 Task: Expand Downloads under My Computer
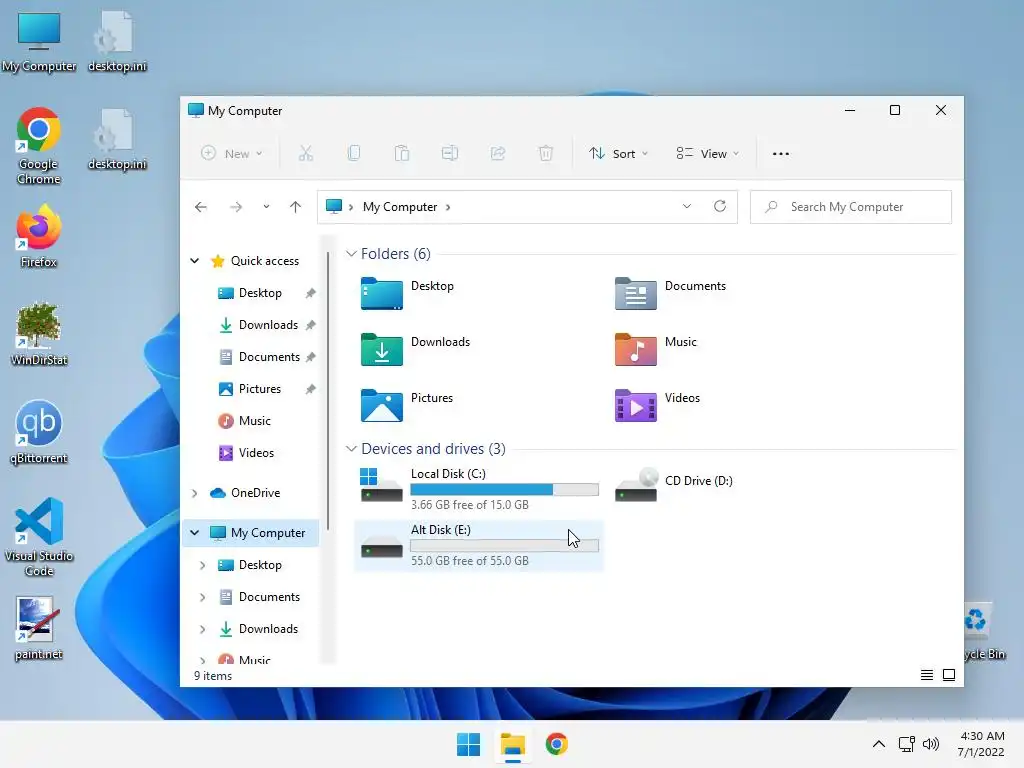[202, 629]
